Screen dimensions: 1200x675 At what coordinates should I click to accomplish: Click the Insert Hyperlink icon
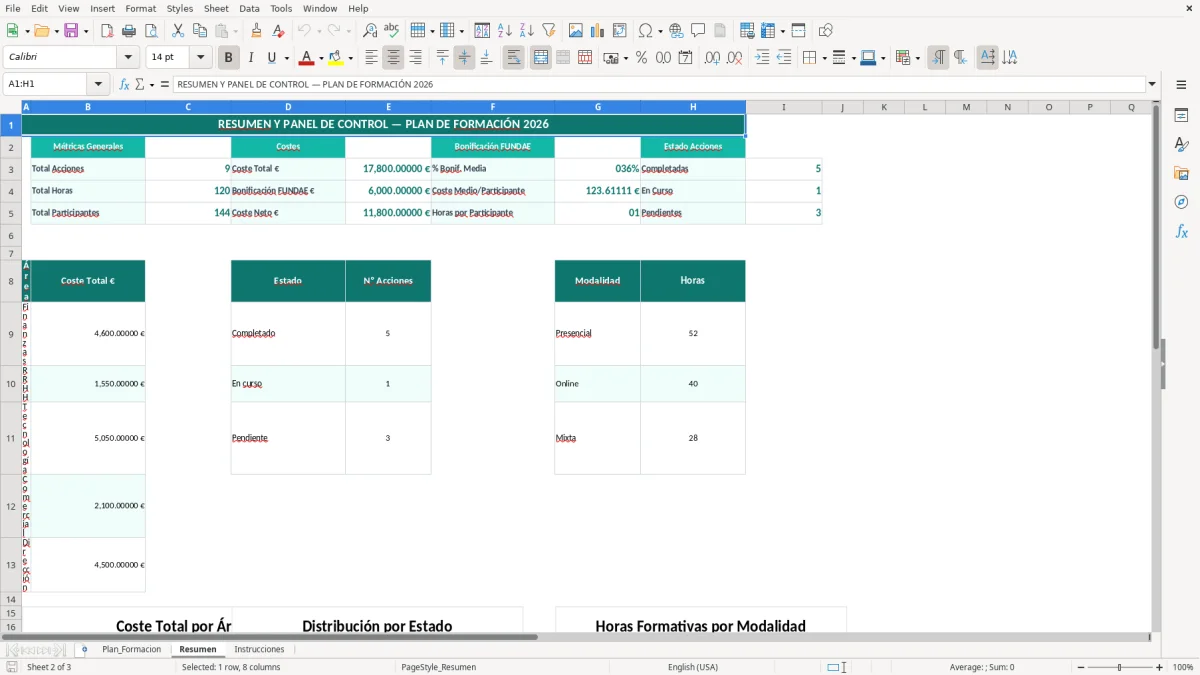(x=676, y=31)
